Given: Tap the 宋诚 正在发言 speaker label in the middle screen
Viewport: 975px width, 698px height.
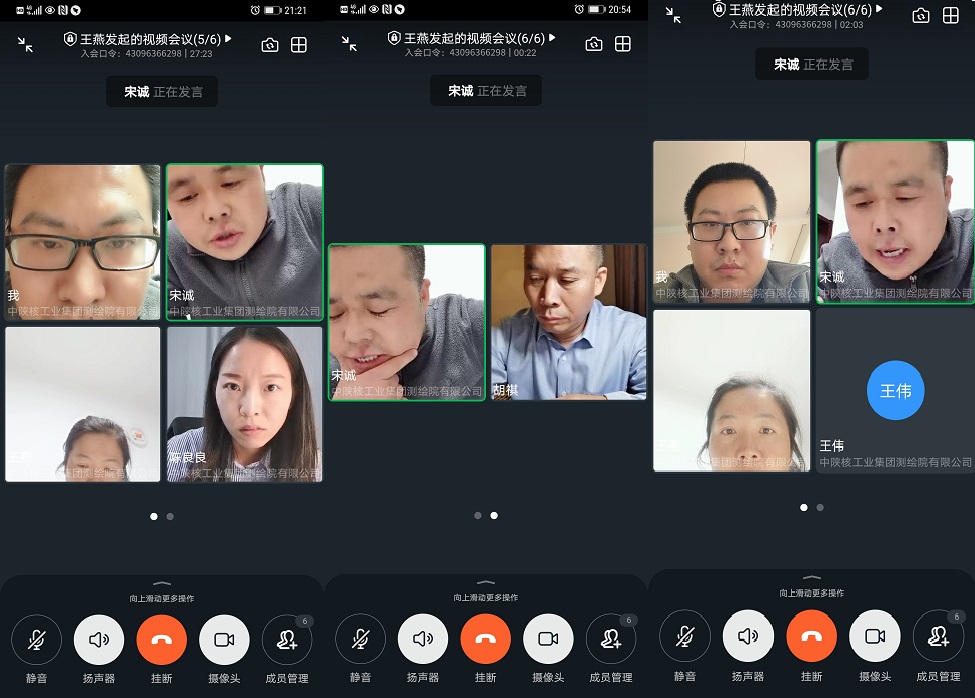Looking at the screenshot, I should [486, 90].
